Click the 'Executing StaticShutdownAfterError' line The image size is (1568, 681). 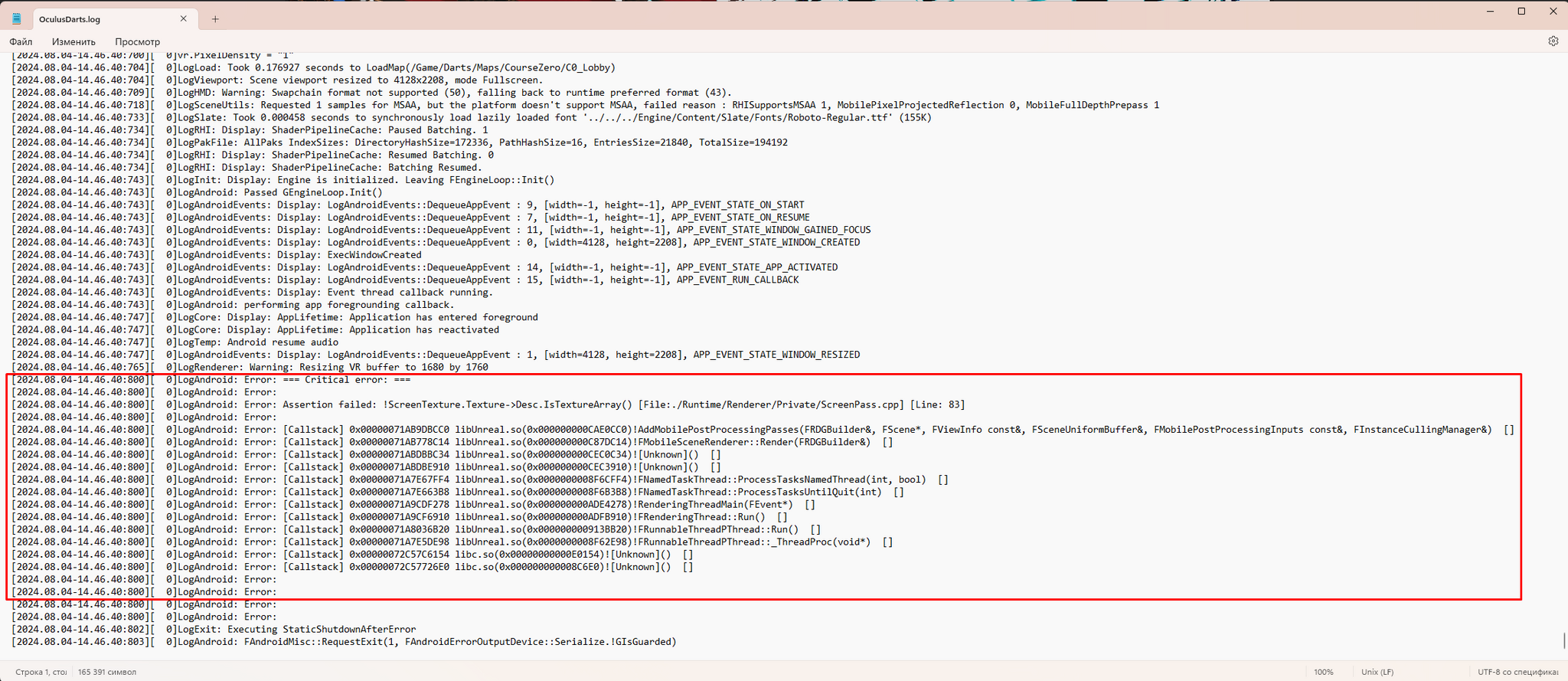pos(214,629)
